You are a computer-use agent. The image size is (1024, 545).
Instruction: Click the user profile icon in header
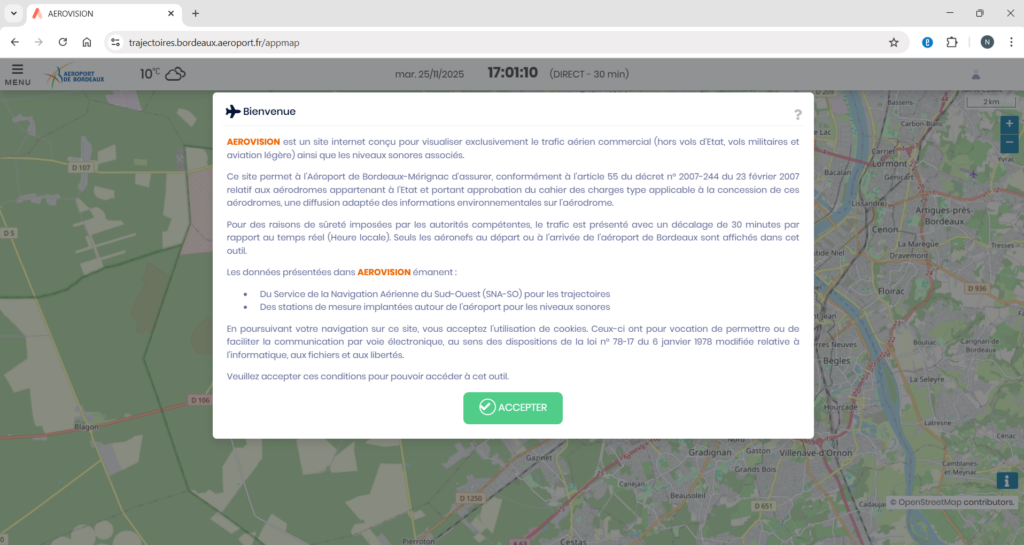click(x=975, y=75)
